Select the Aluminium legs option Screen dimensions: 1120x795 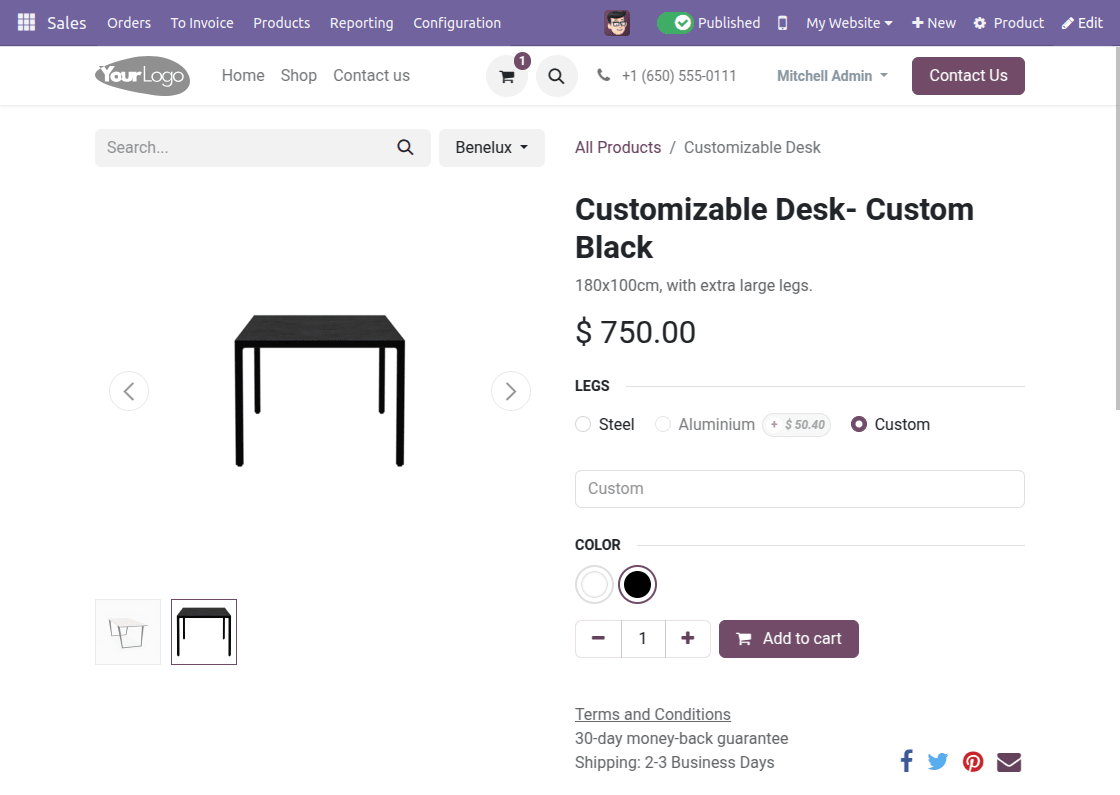click(x=662, y=424)
